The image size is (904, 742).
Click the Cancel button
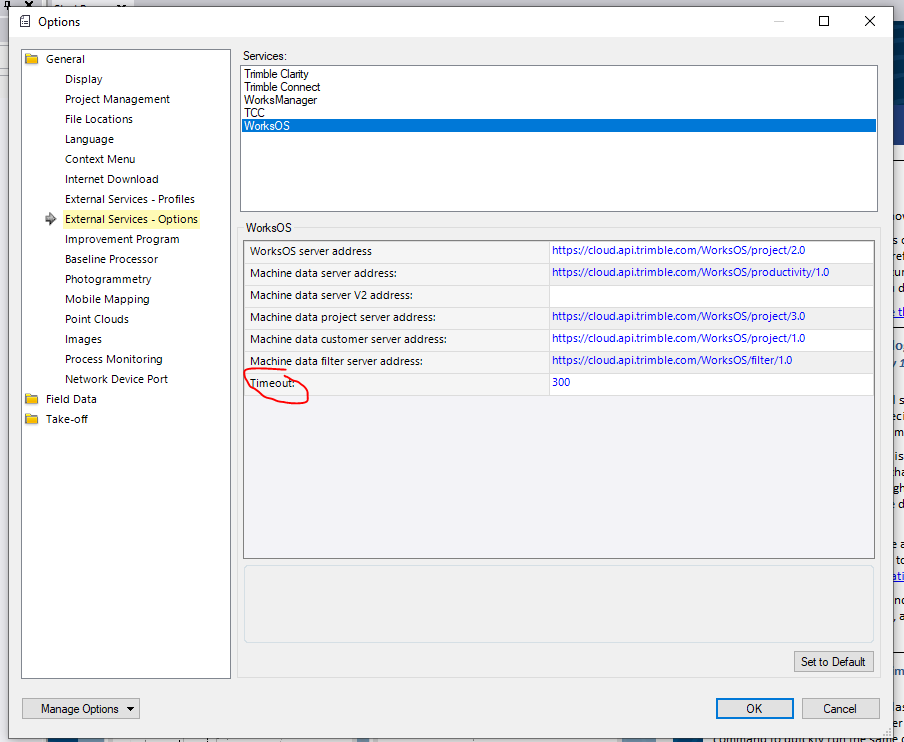pyautogui.click(x=840, y=709)
